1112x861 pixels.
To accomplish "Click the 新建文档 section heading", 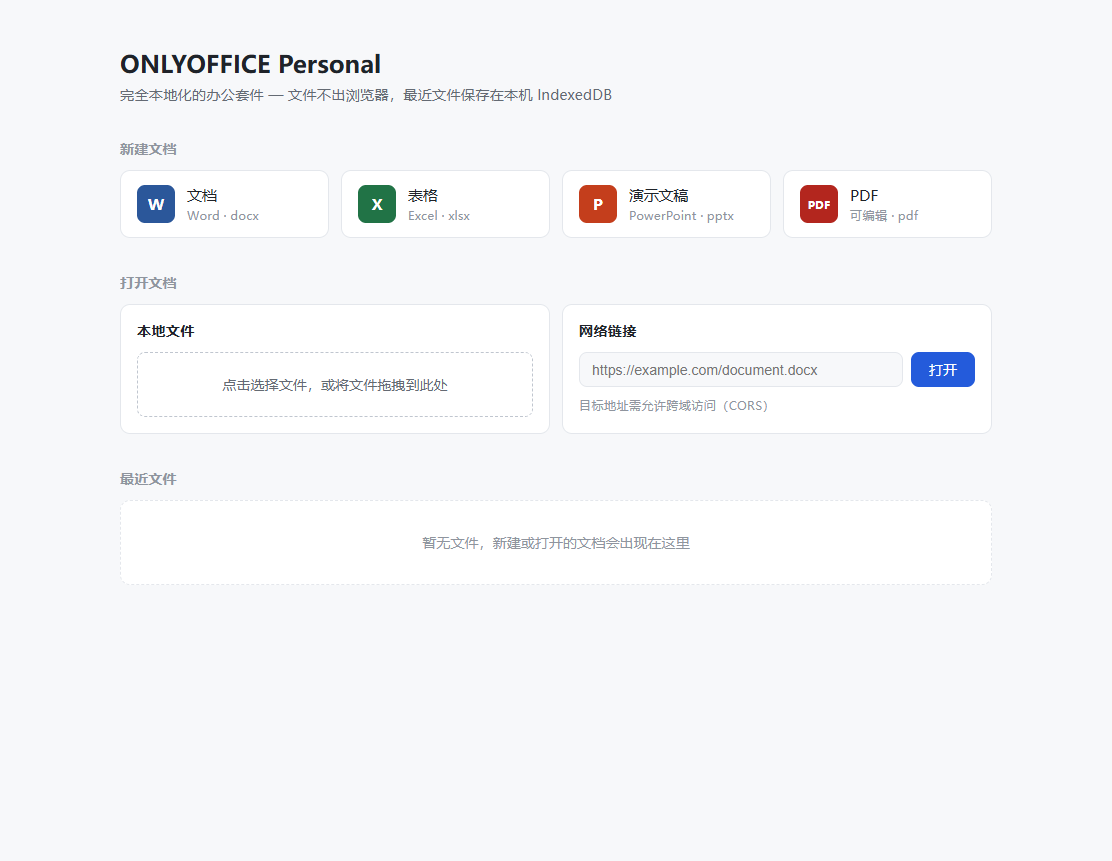I will 148,150.
